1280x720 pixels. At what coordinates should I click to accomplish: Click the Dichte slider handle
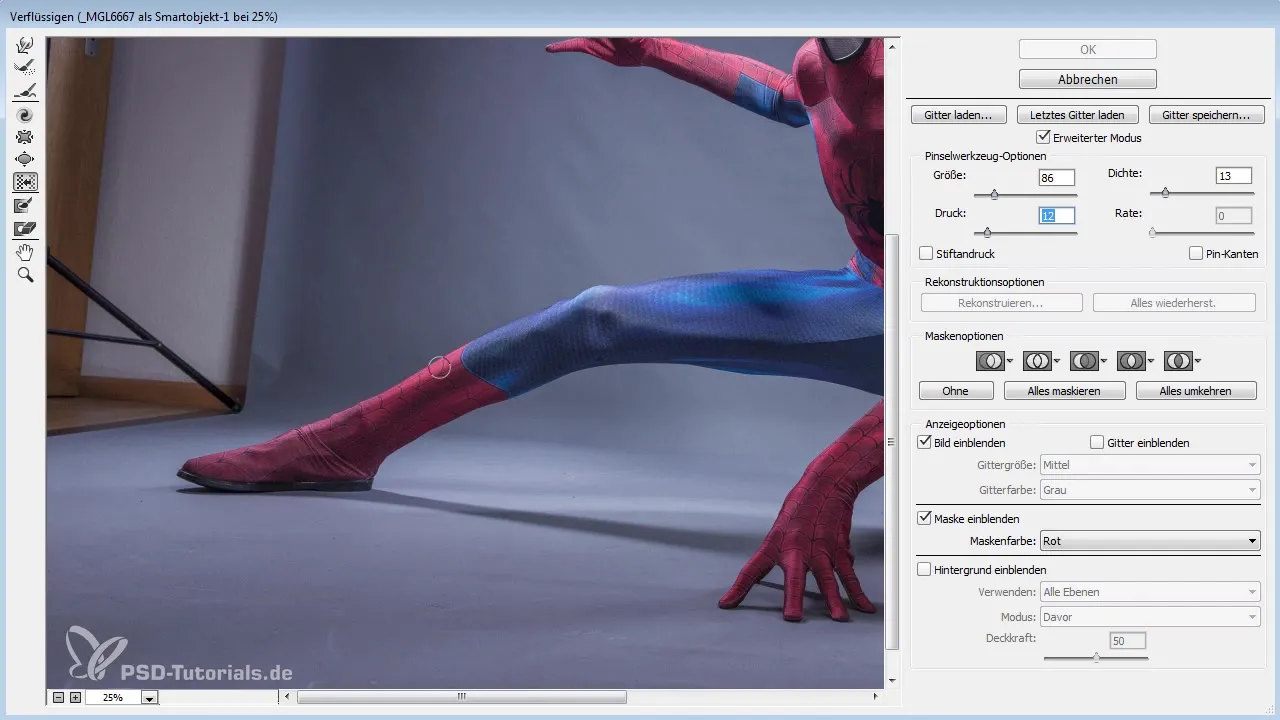(x=1165, y=193)
